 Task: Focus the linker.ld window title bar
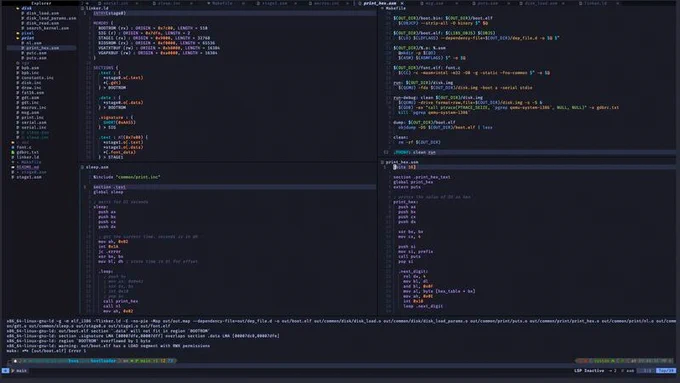(x=98, y=8)
